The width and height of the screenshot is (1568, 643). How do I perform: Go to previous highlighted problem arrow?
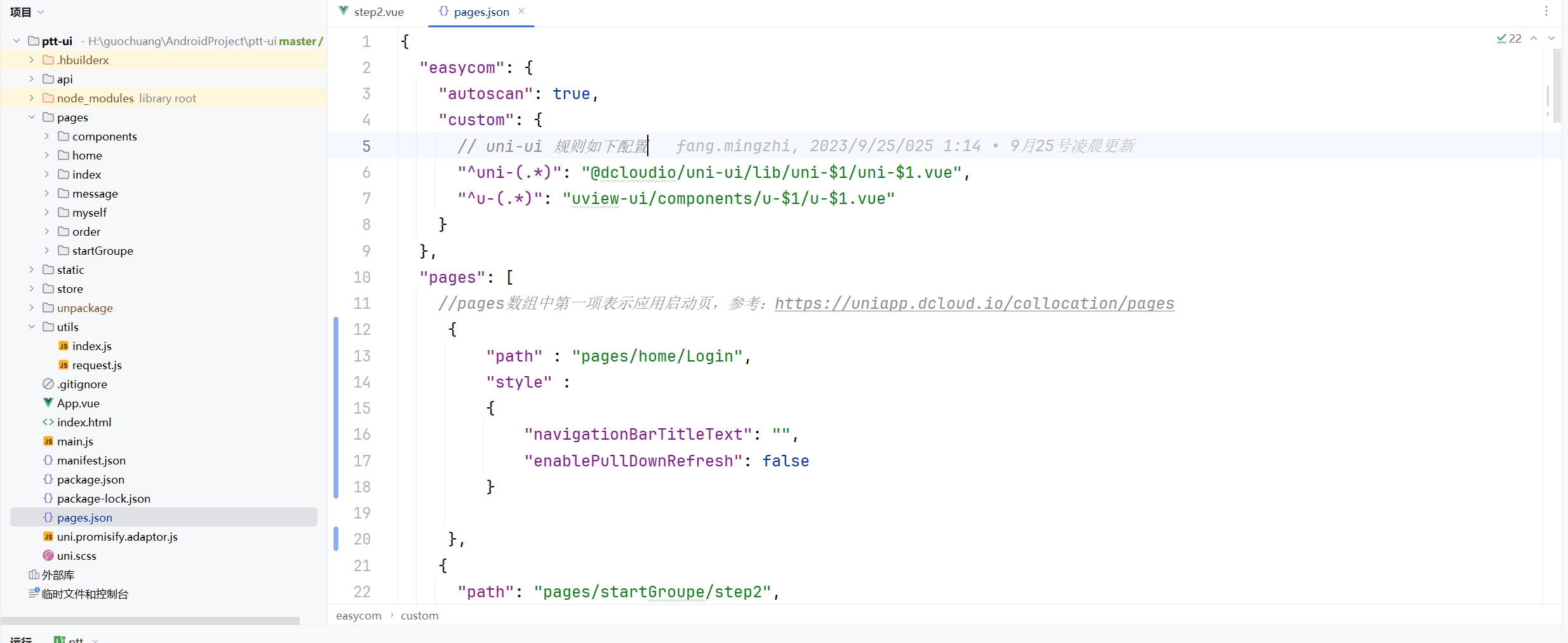pos(1534,39)
